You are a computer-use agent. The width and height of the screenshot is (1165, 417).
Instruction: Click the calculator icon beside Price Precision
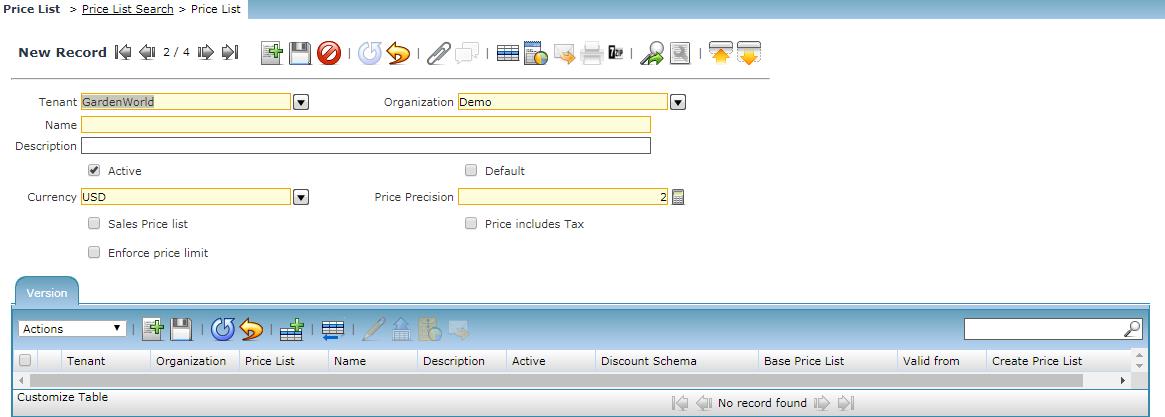(x=678, y=197)
